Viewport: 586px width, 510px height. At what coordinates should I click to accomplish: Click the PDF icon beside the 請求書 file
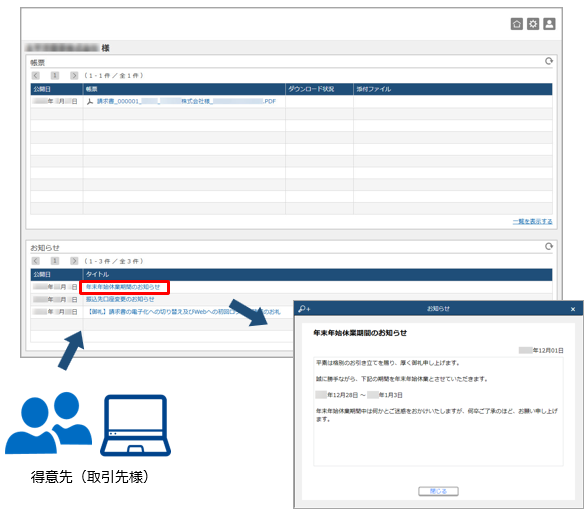pyautogui.click(x=90, y=101)
